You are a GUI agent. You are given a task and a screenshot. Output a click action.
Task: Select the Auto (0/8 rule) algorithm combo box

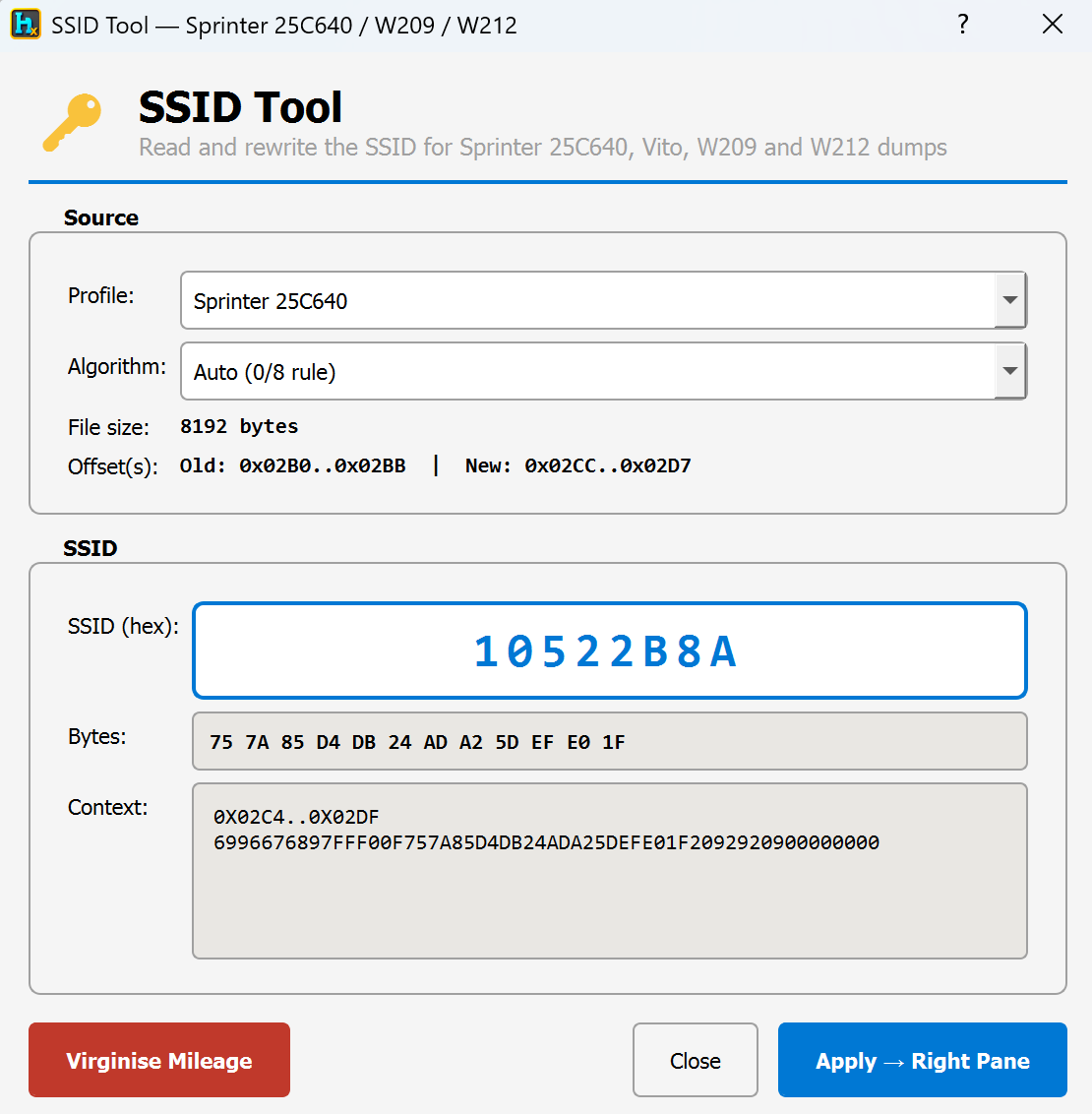pos(603,371)
